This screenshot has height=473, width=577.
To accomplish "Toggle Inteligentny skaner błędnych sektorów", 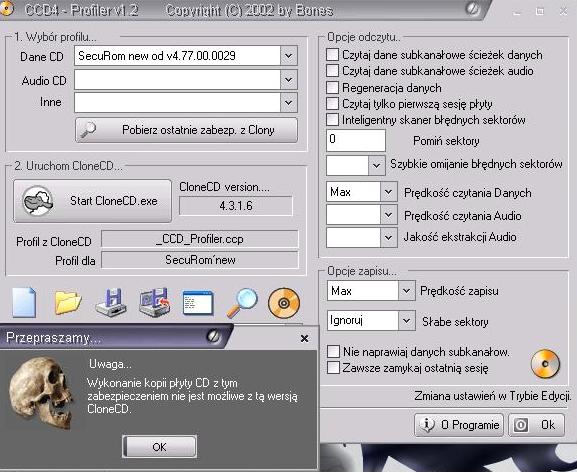I will coord(332,120).
